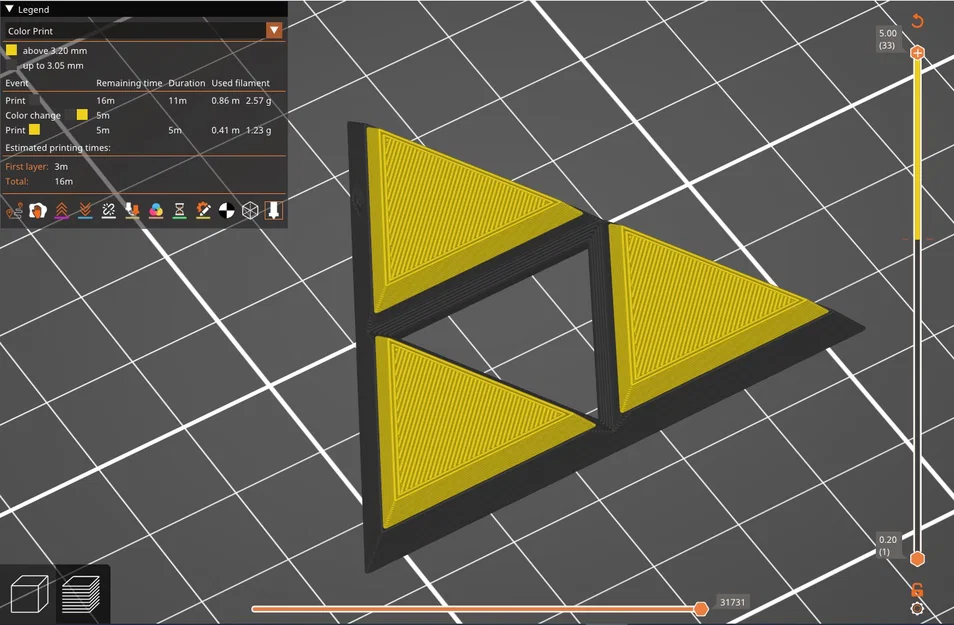Click the 'Event' column header
Screen dimensions: 954x625
pyautogui.click(x=17, y=83)
